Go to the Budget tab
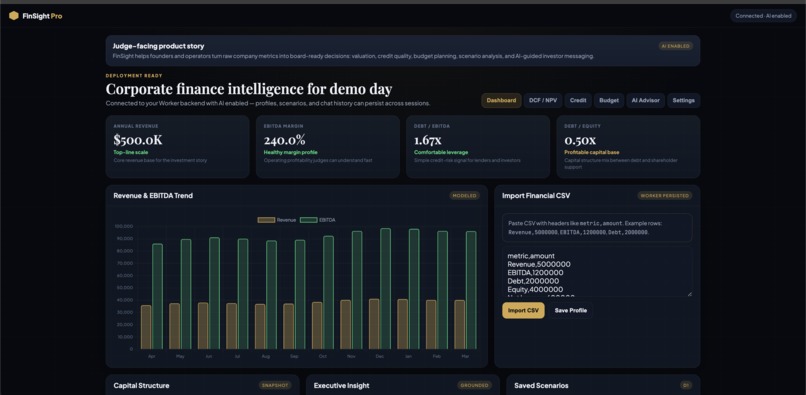 click(x=609, y=100)
